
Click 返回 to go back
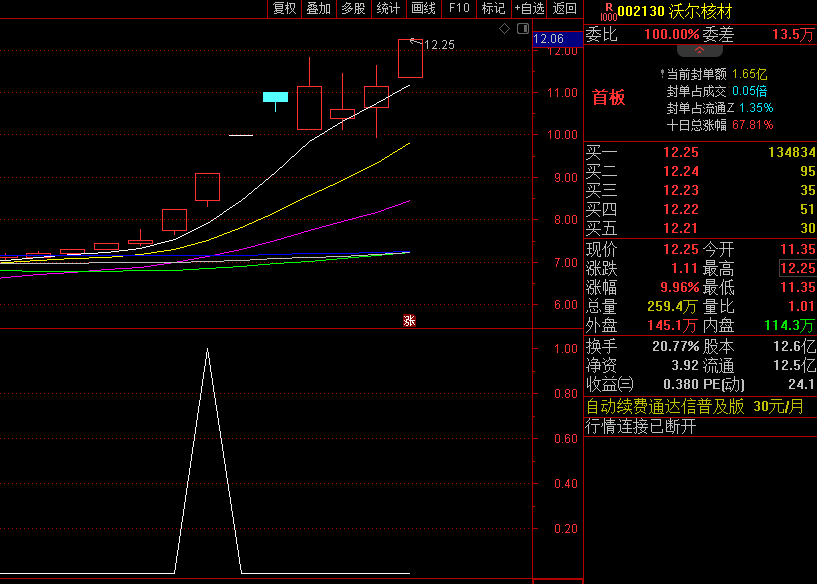point(565,8)
